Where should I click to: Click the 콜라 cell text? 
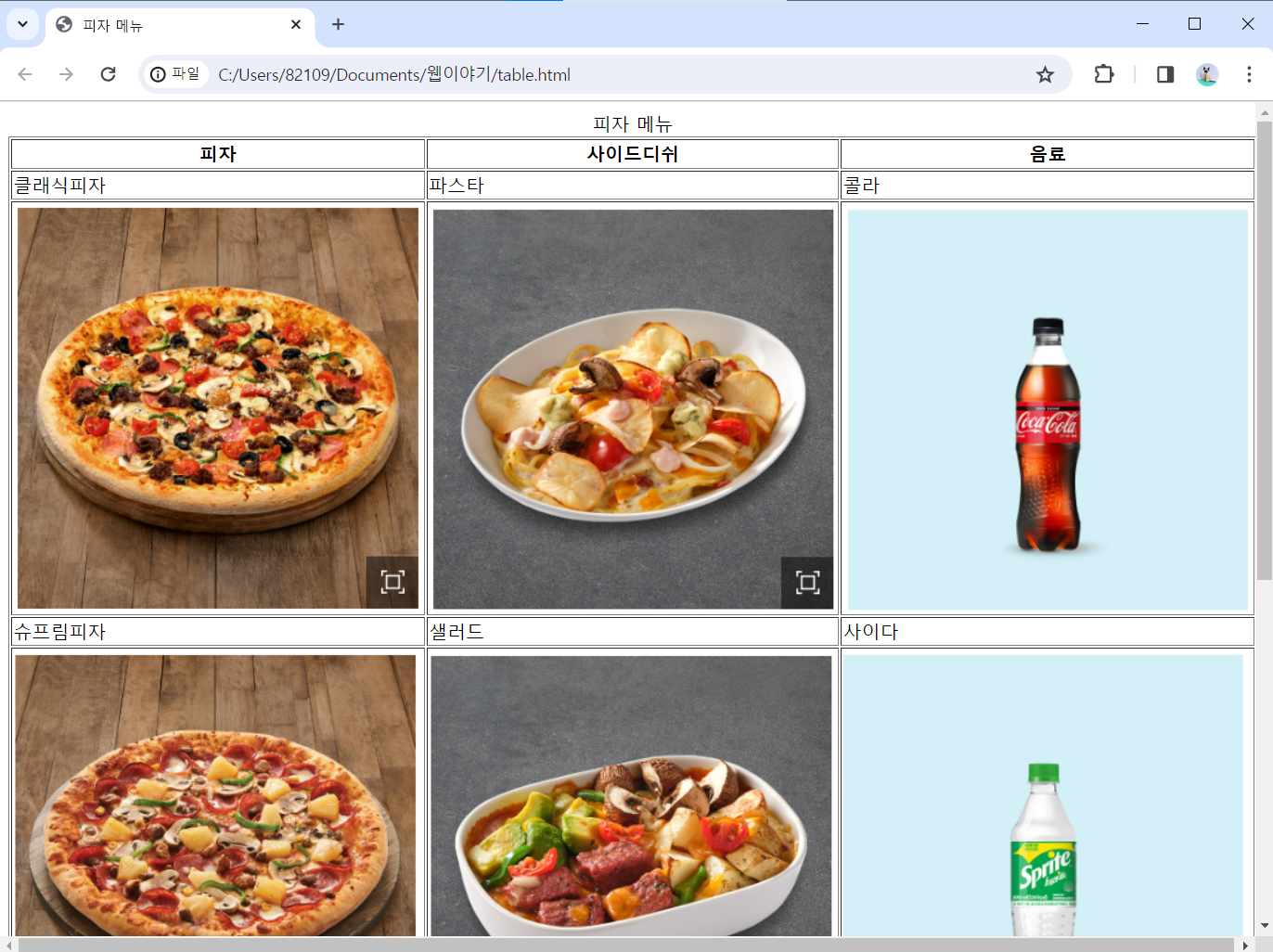(862, 185)
